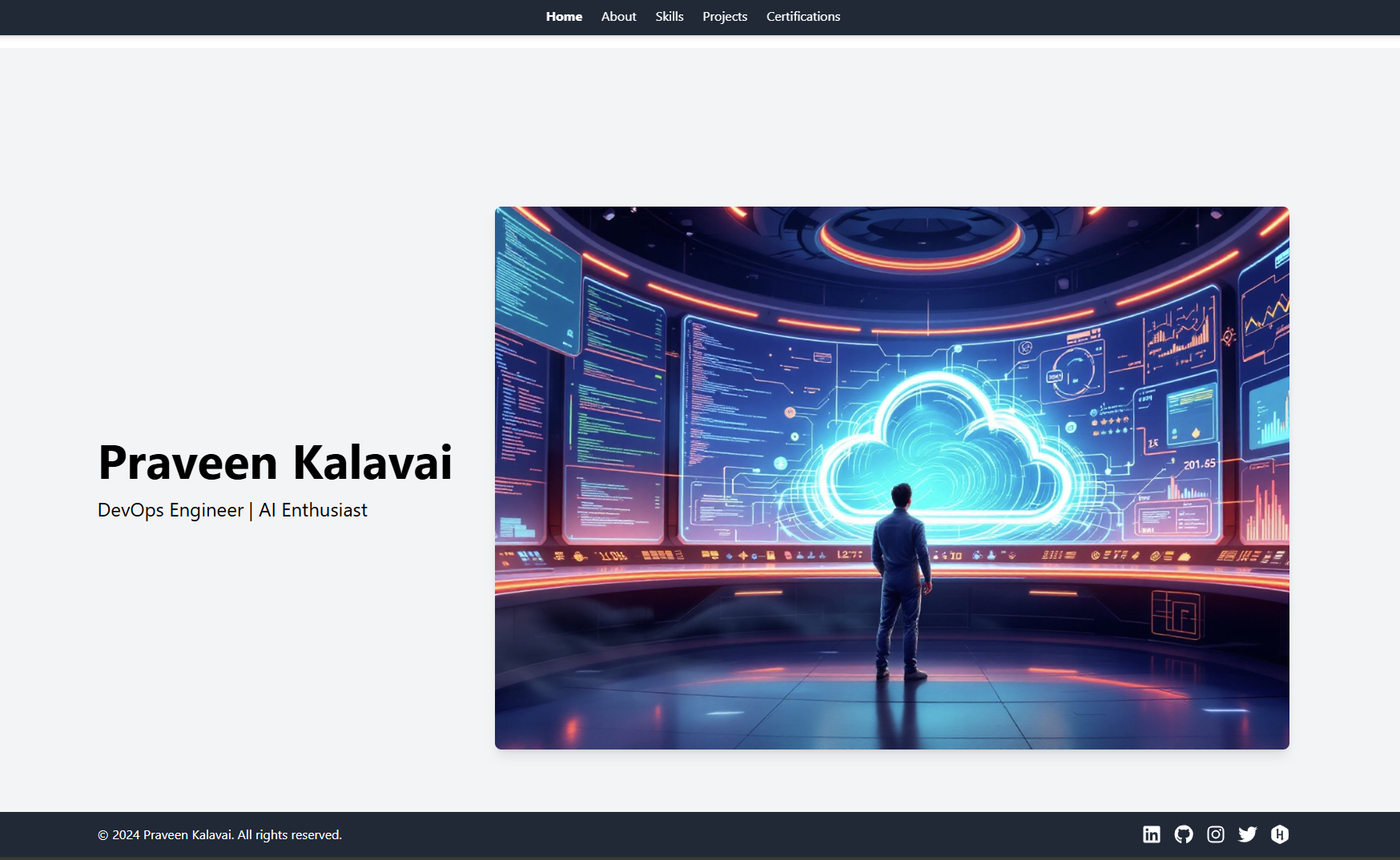Open the HackerRank hexagon icon
1400x860 pixels.
pyautogui.click(x=1279, y=834)
